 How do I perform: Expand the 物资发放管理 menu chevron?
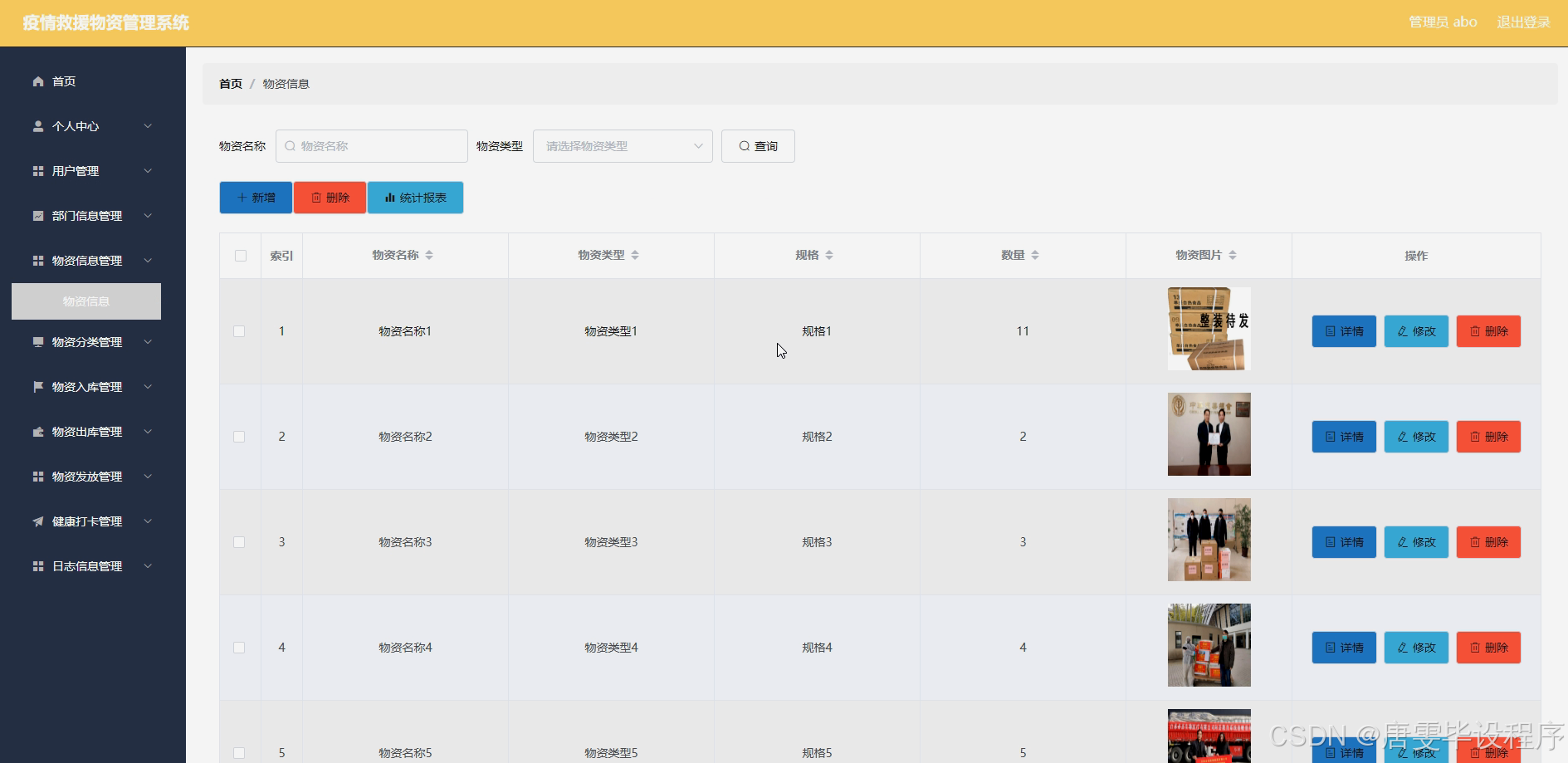(148, 477)
